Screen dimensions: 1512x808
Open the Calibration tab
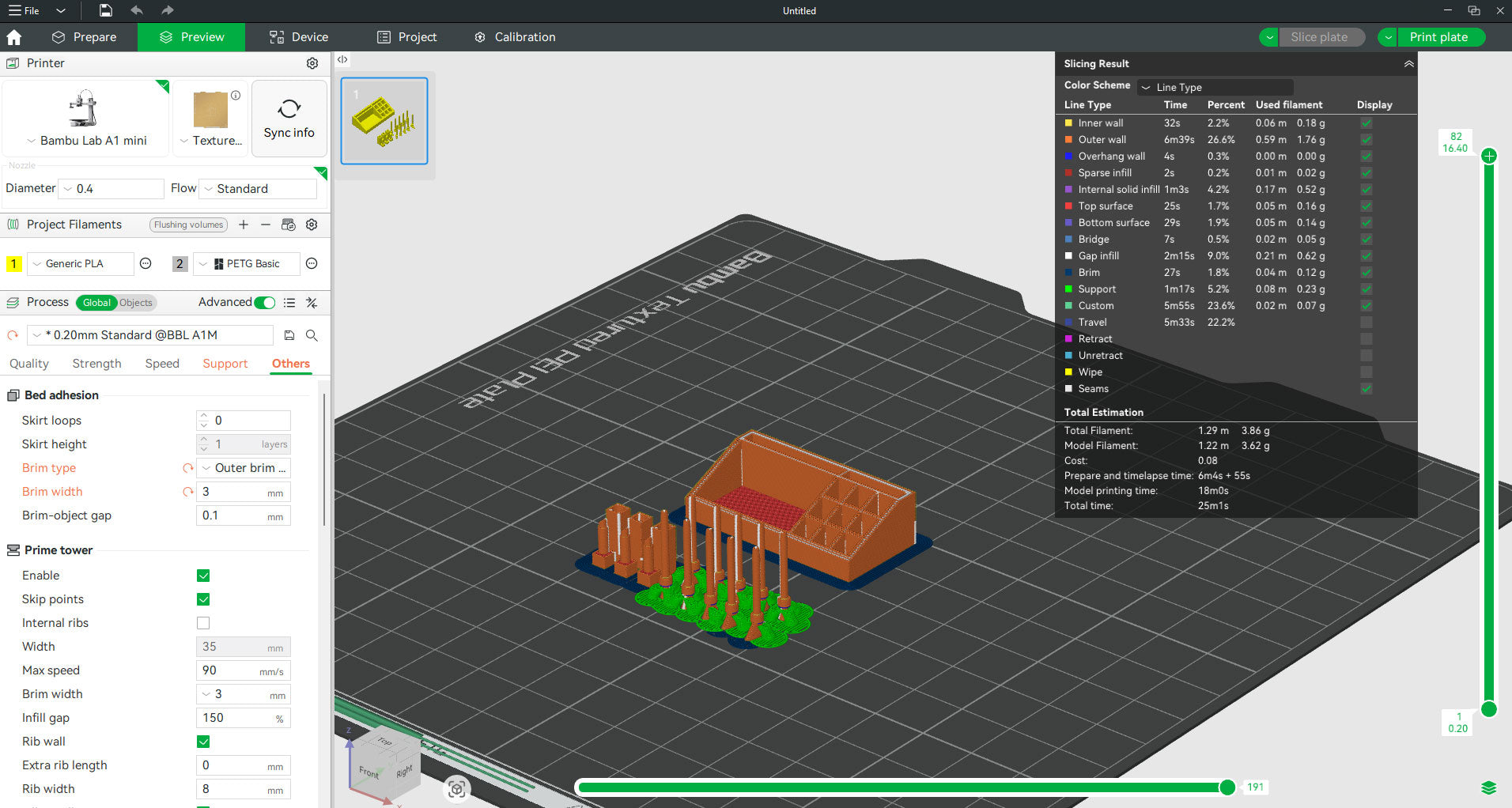(515, 37)
